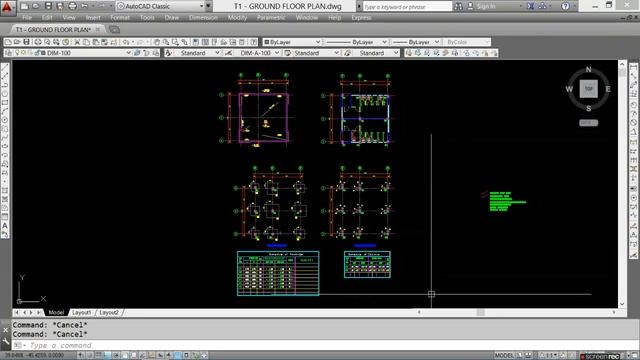Screen dimensions: 640x360
Task: Click the Autodesk Exchange X icon
Action: pos(531,6)
